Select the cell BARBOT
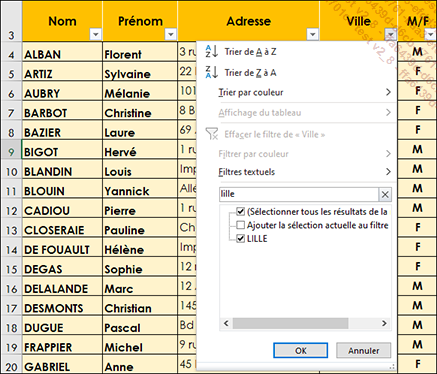437x374 pixels. pyautogui.click(x=62, y=111)
